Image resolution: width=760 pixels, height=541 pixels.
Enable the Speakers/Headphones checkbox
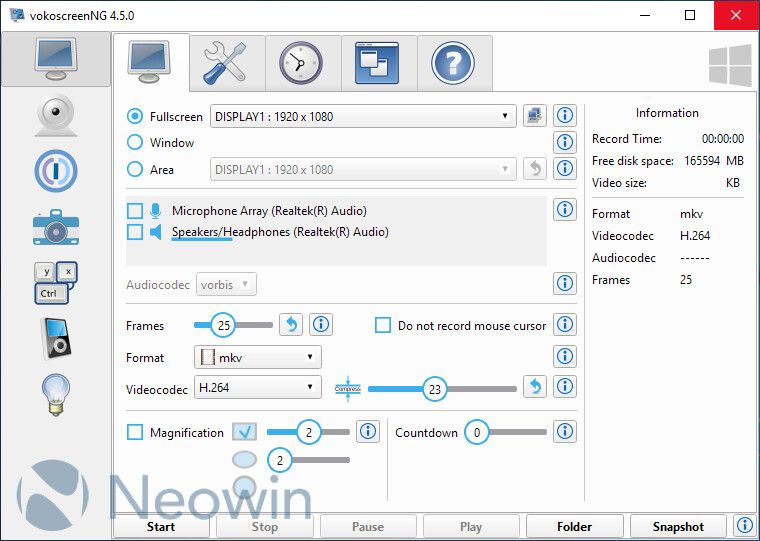click(135, 232)
